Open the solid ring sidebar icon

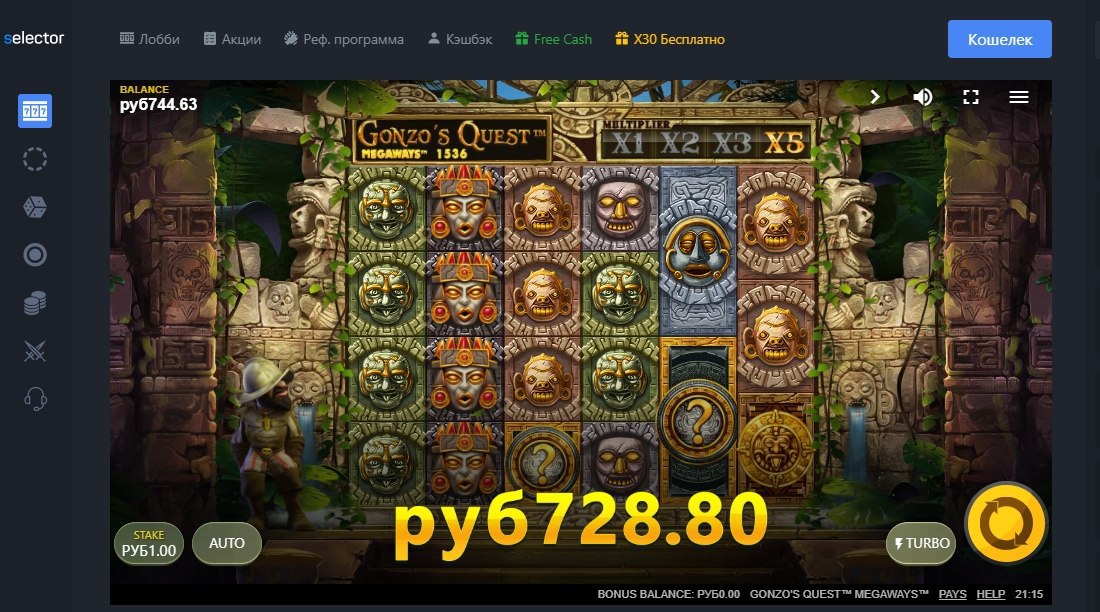34,255
